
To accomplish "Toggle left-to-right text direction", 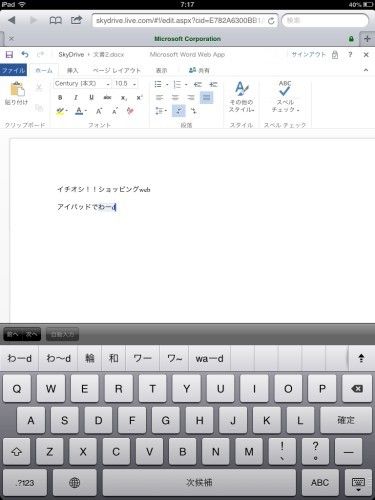I will 179,111.
